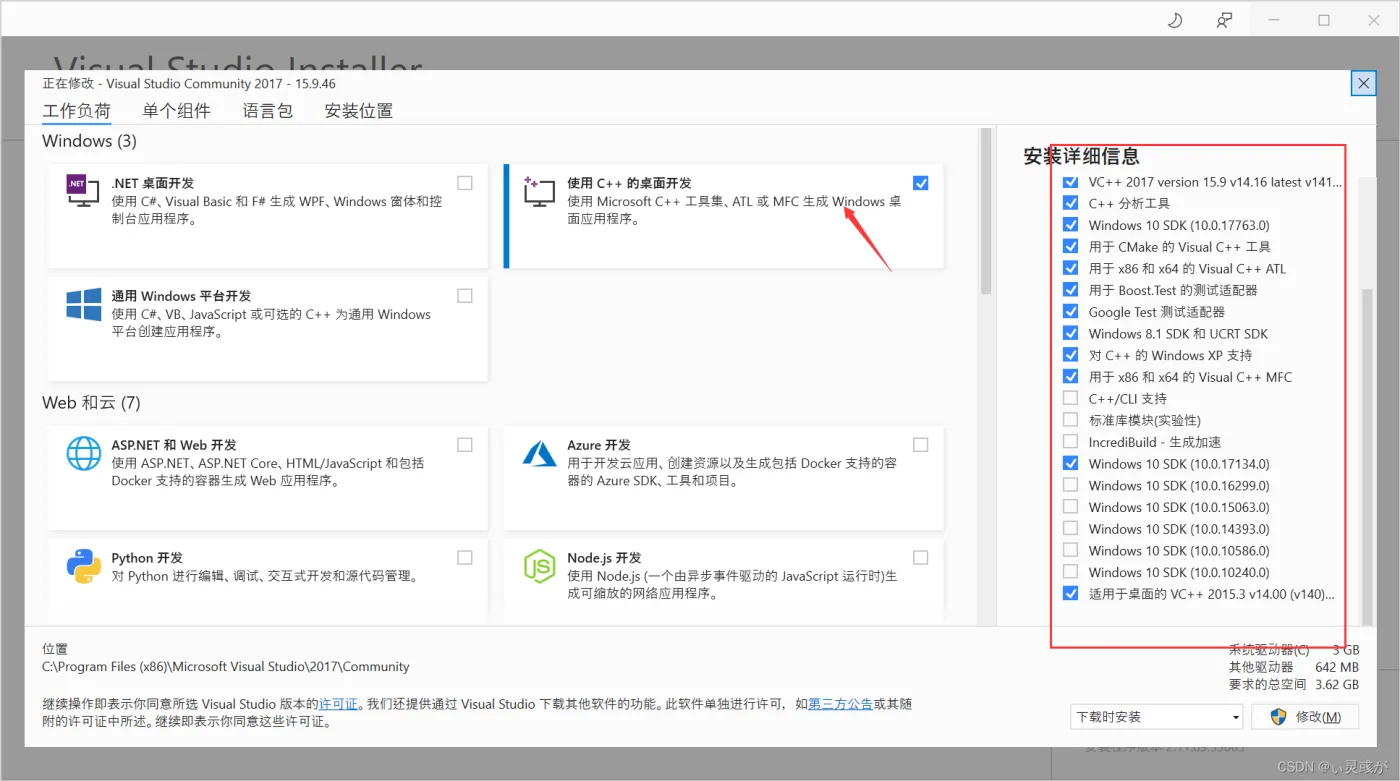This screenshot has height=781, width=1400.
Task: Uncheck 用于 CMake 的 Visual C++ 工具
Action: [1071, 247]
